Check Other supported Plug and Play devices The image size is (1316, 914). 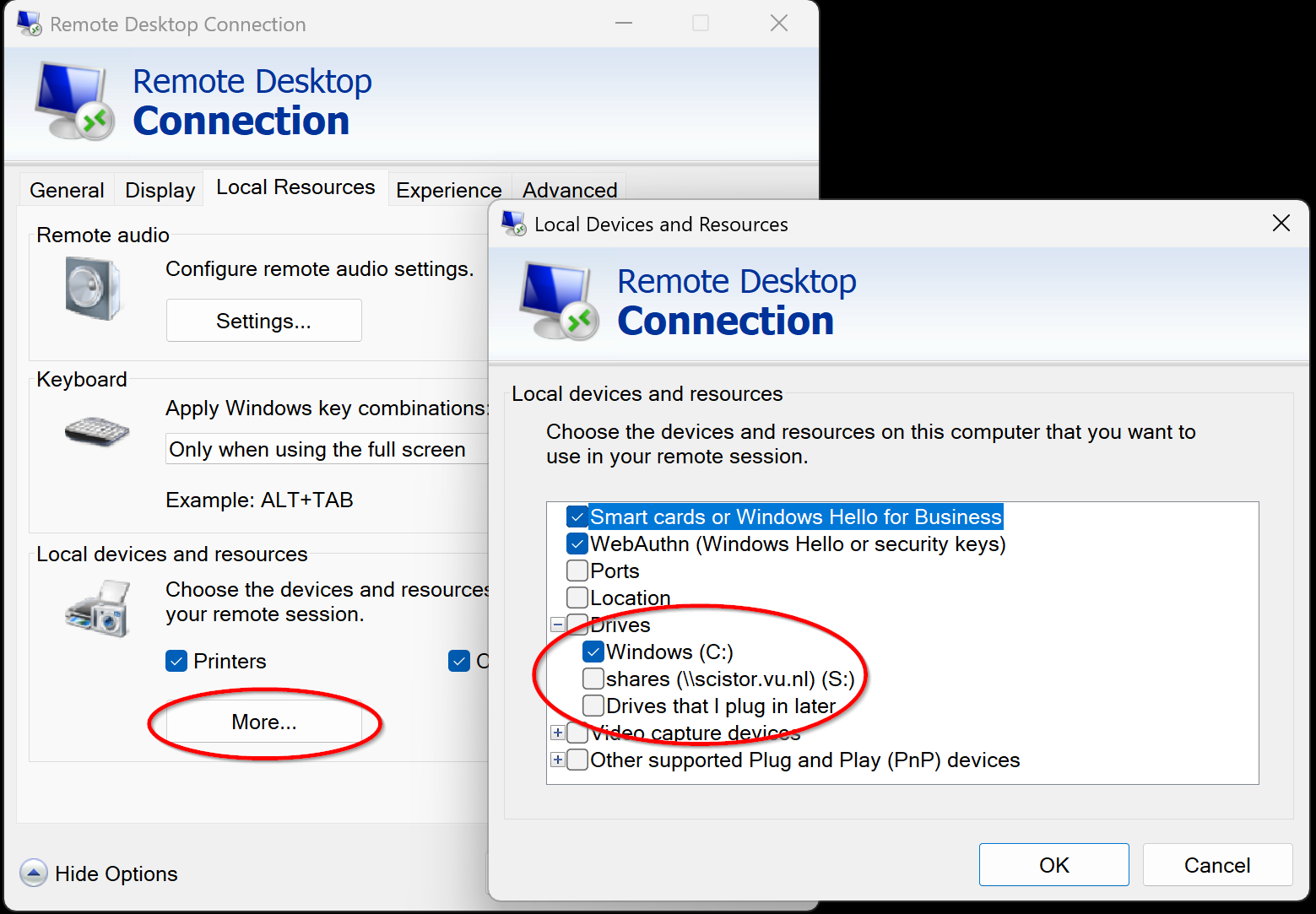point(577,760)
